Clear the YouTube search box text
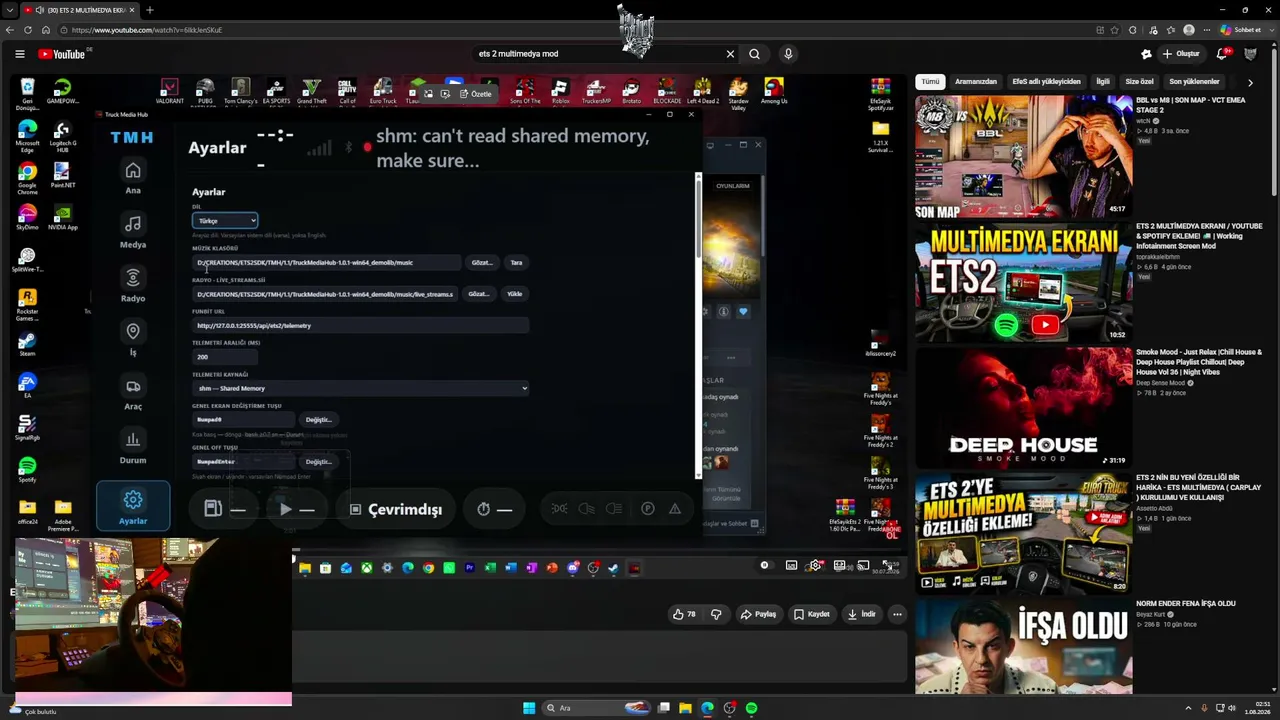The image size is (1280, 720). 730,54
